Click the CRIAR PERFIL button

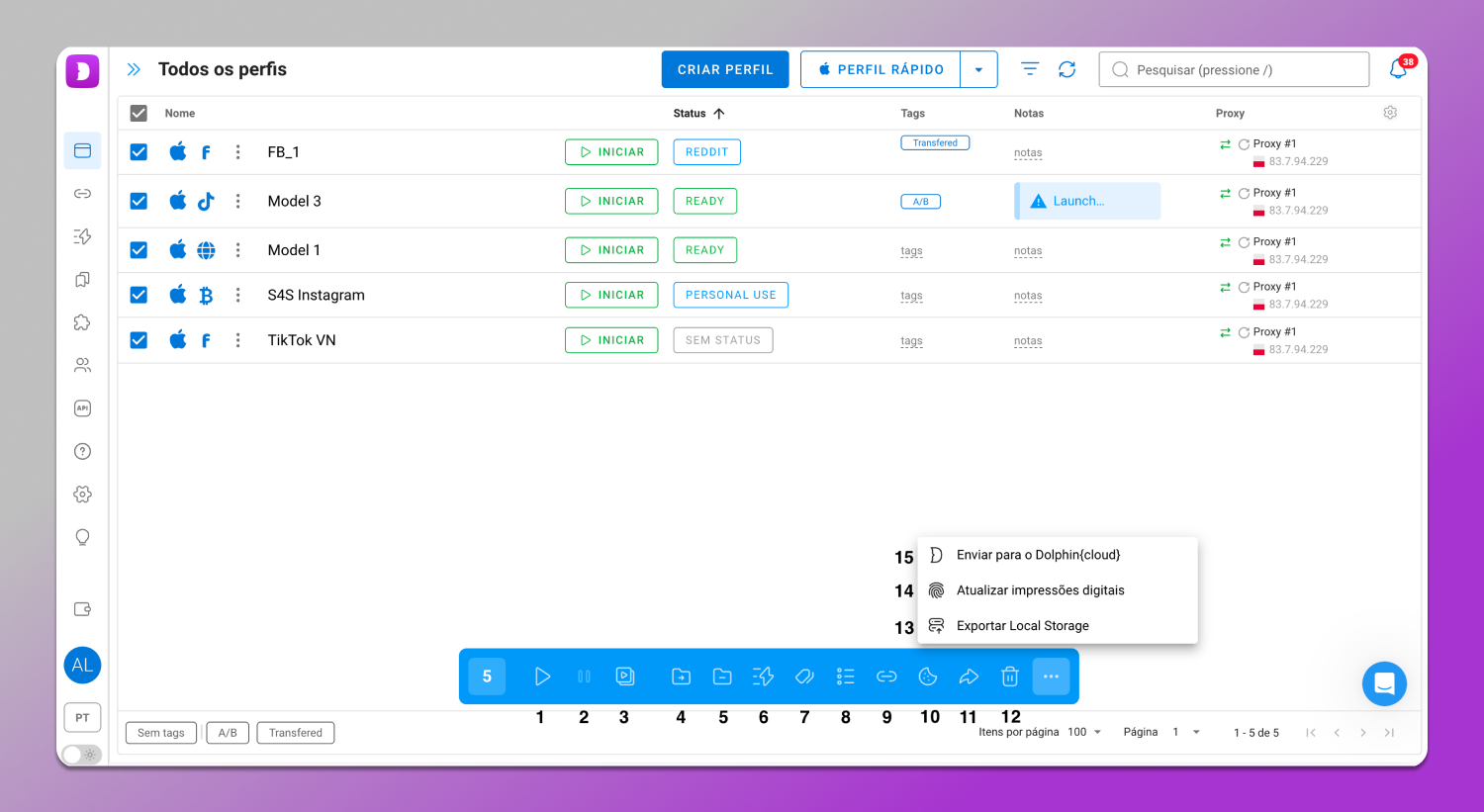[x=725, y=69]
